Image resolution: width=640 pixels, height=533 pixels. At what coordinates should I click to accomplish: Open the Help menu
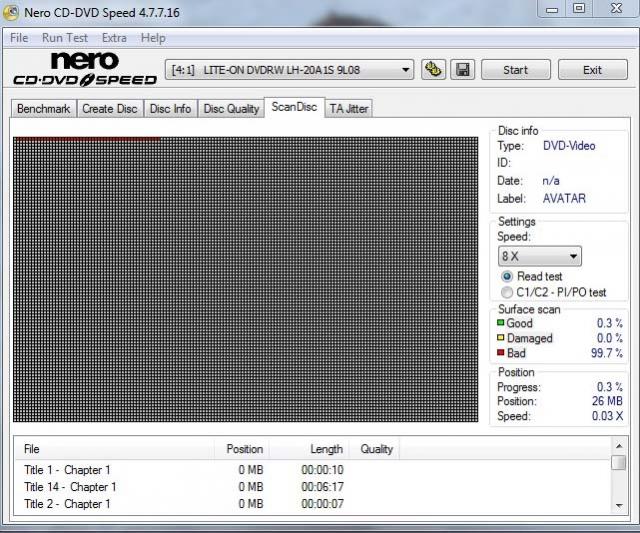click(x=153, y=38)
